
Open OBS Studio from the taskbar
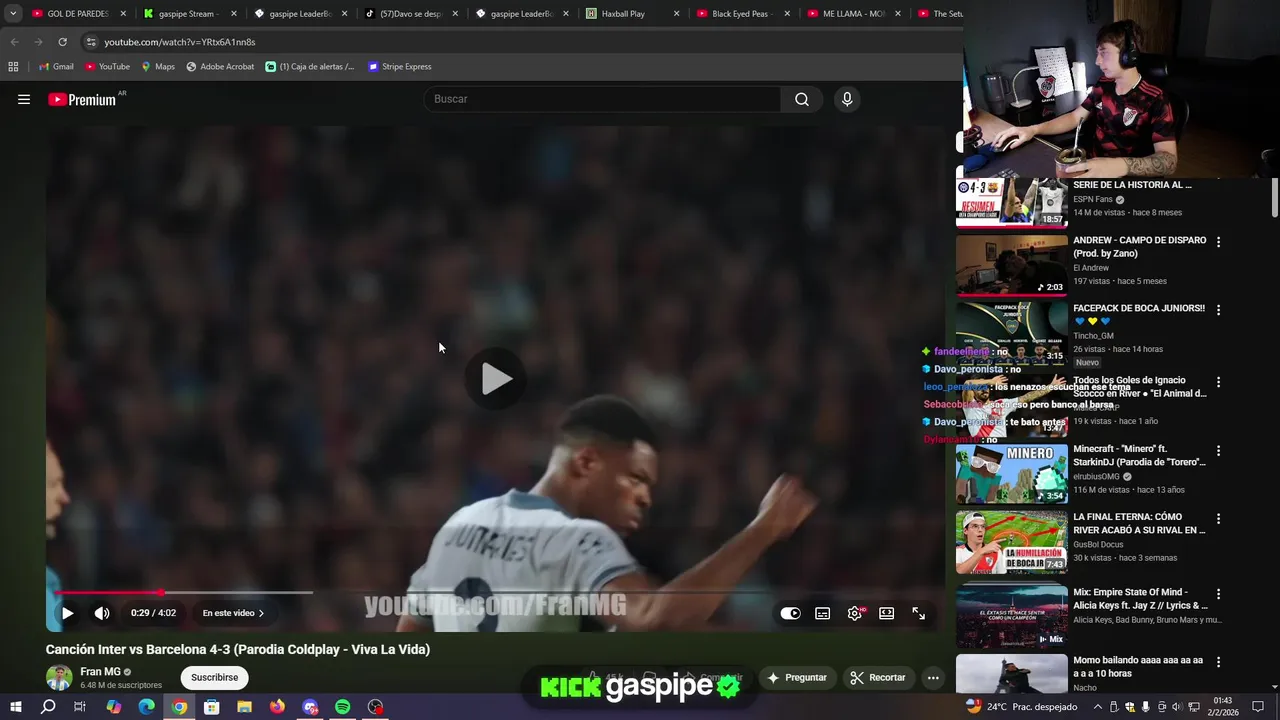click(x=375, y=707)
